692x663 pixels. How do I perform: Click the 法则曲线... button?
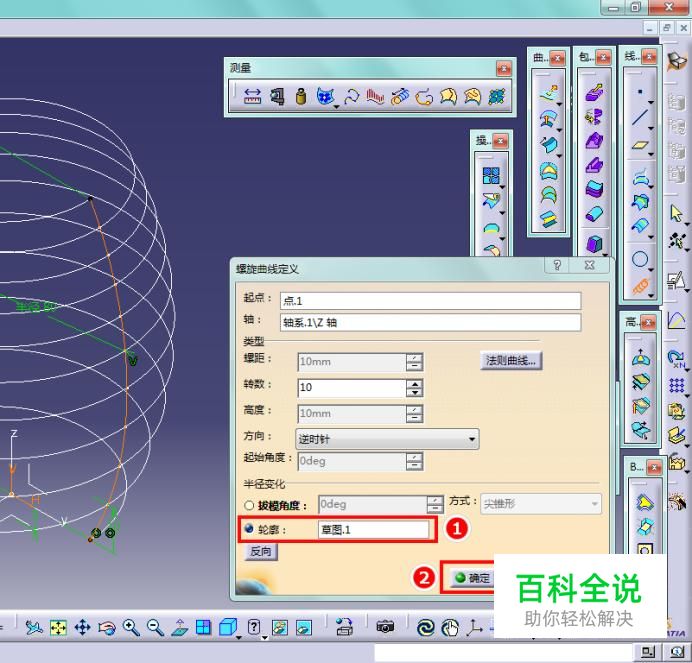[511, 361]
